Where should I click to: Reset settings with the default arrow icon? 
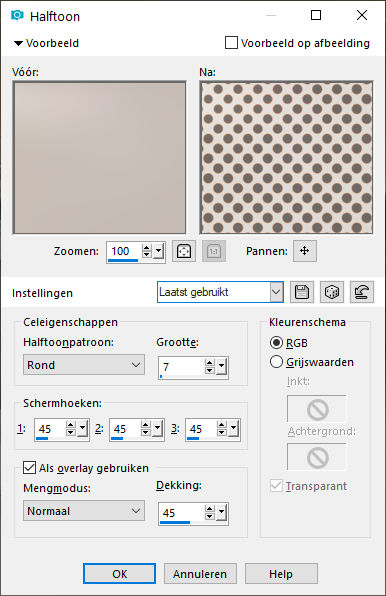coord(362,292)
